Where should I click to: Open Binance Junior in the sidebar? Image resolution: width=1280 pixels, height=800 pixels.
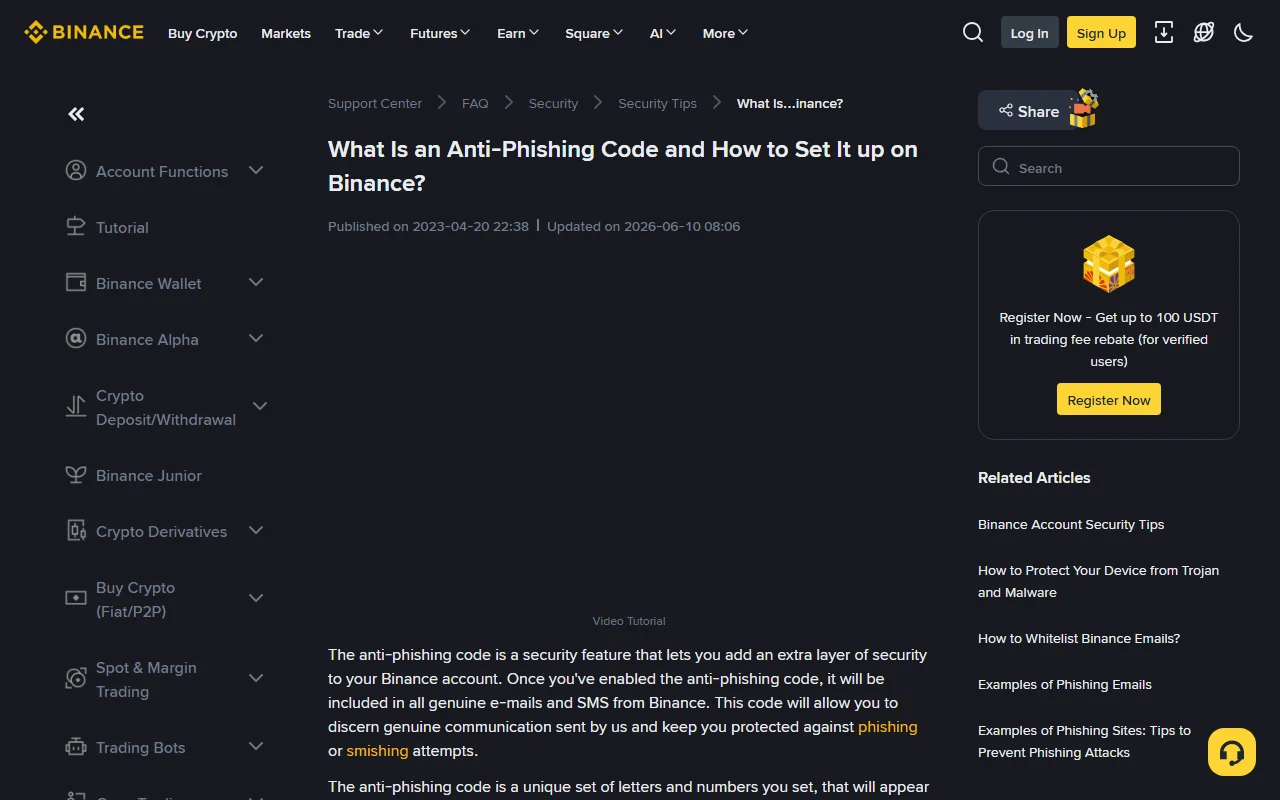point(149,476)
